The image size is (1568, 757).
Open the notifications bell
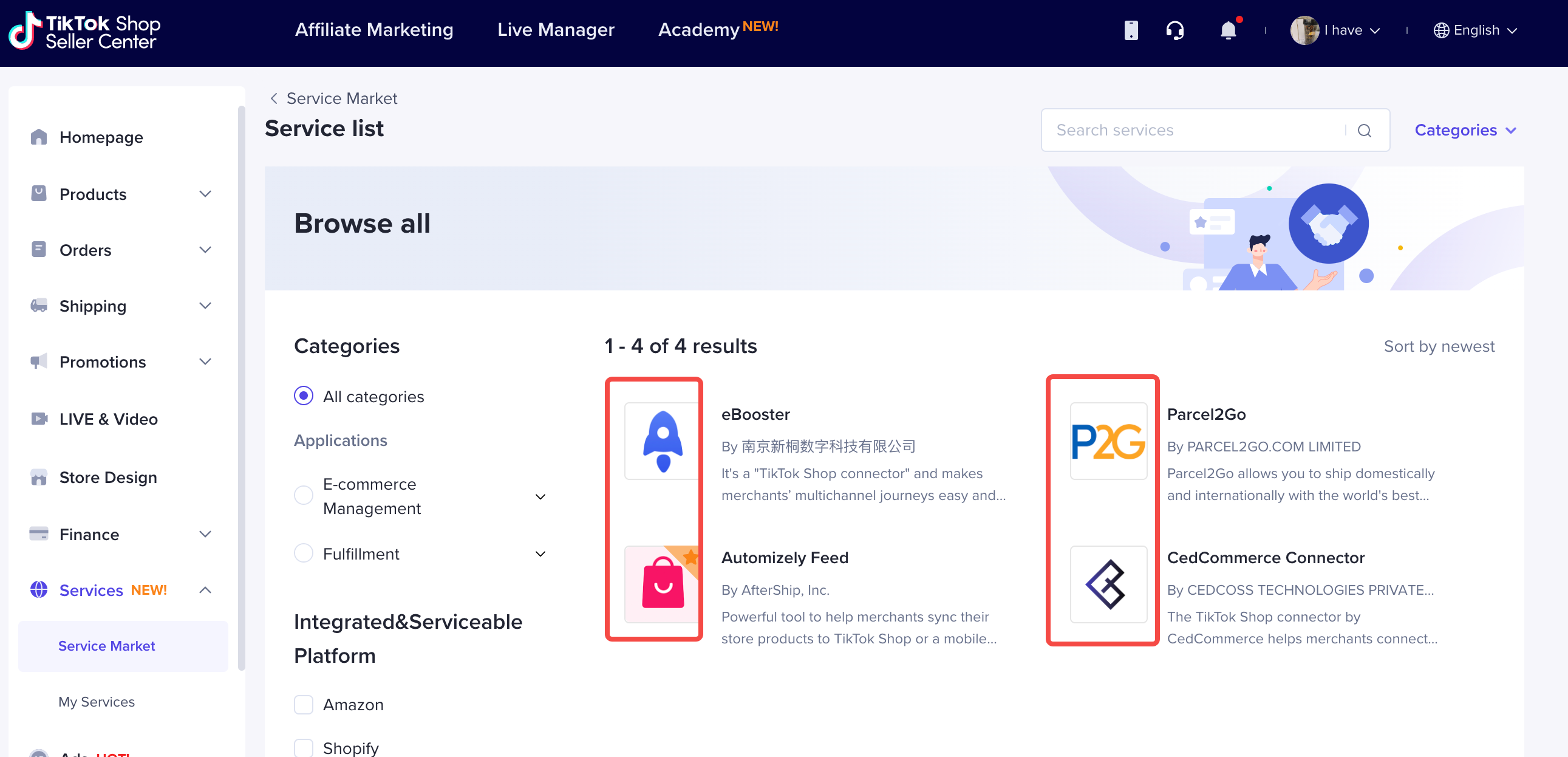[x=1228, y=30]
